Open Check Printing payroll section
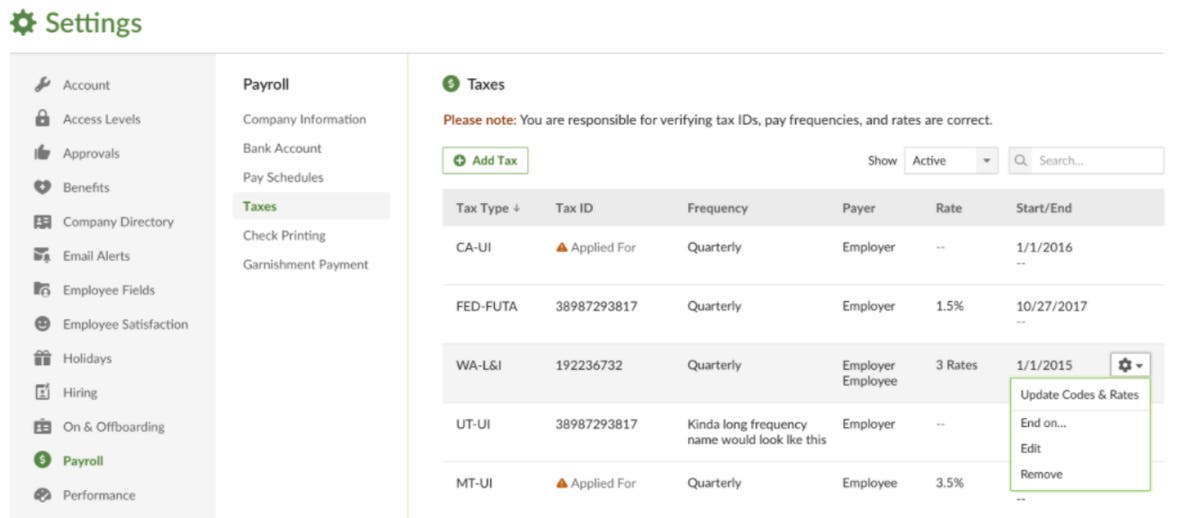Image resolution: width=1200 pixels, height=518 pixels. tap(284, 236)
